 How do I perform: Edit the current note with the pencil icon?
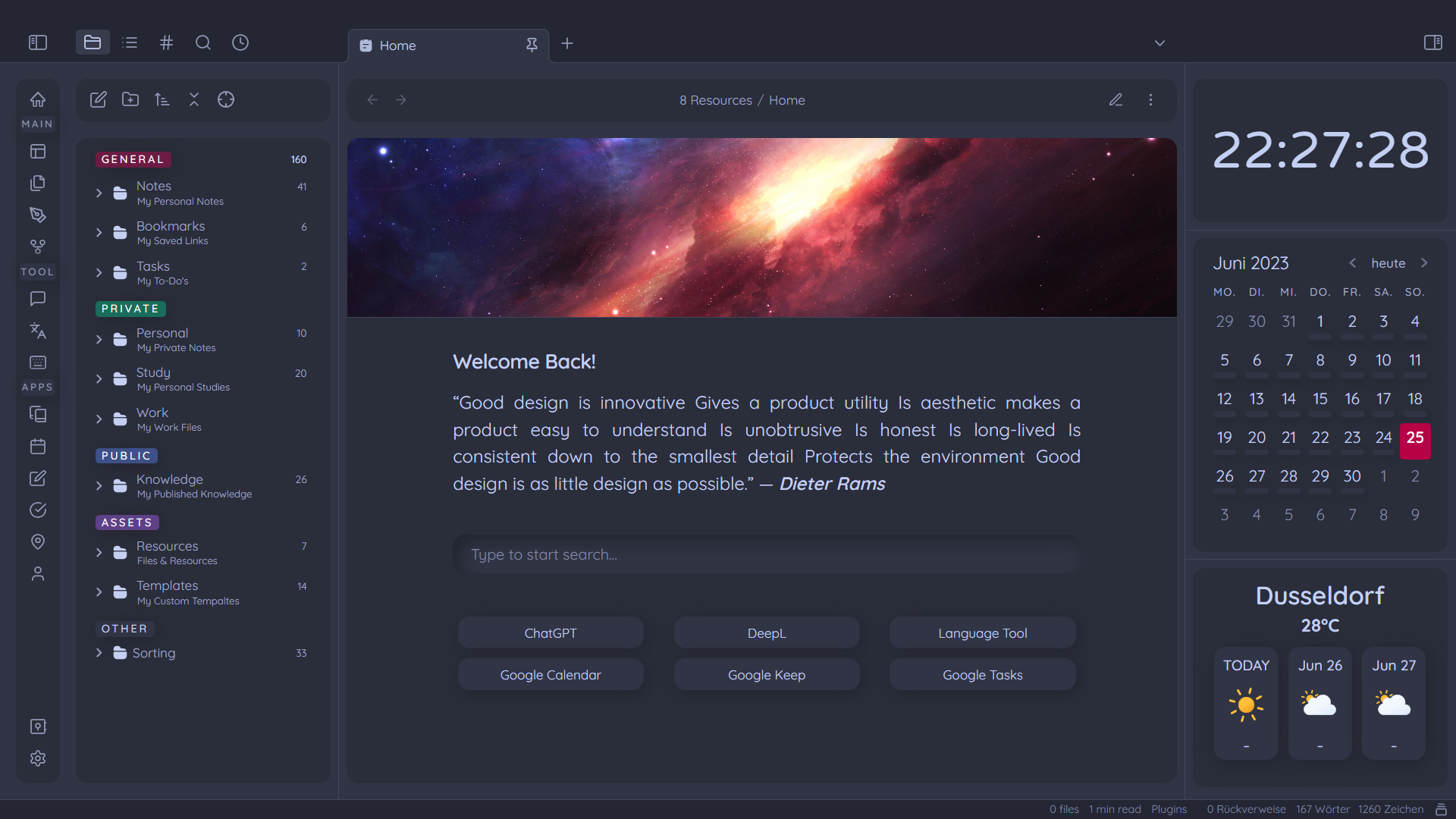1116,99
